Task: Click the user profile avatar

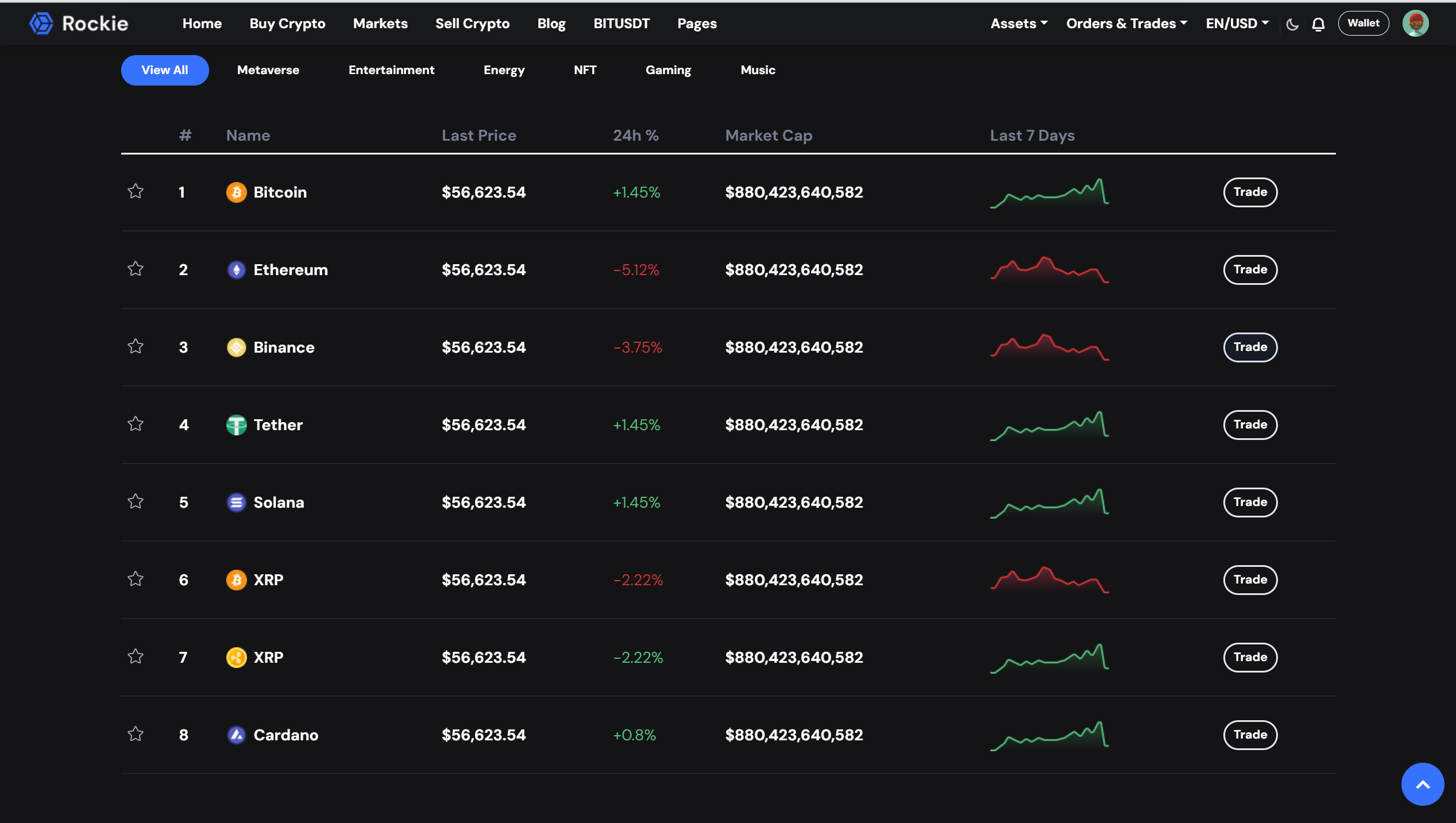Action: (1416, 23)
